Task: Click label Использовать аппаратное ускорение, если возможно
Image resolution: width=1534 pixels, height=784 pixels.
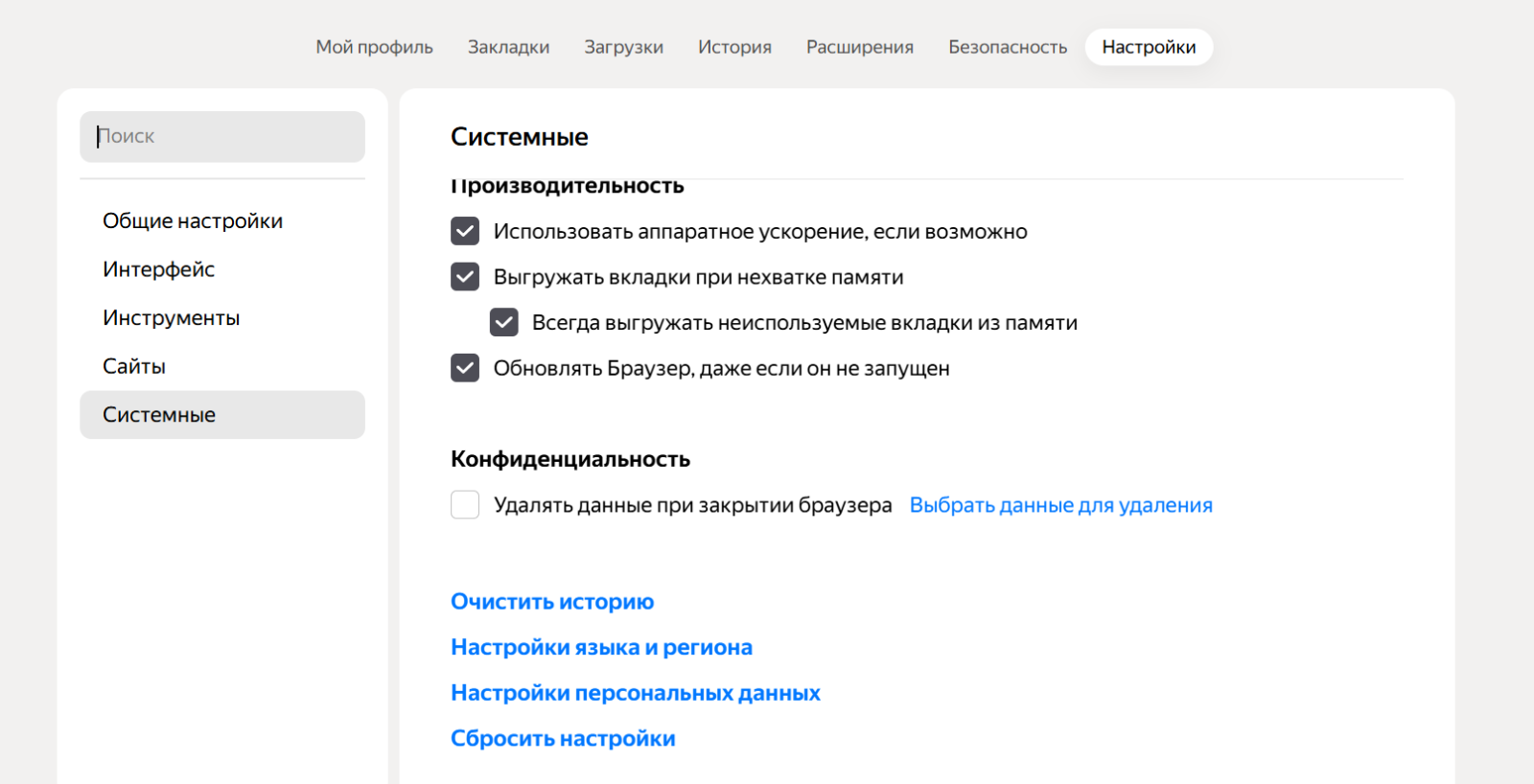Action: (760, 232)
